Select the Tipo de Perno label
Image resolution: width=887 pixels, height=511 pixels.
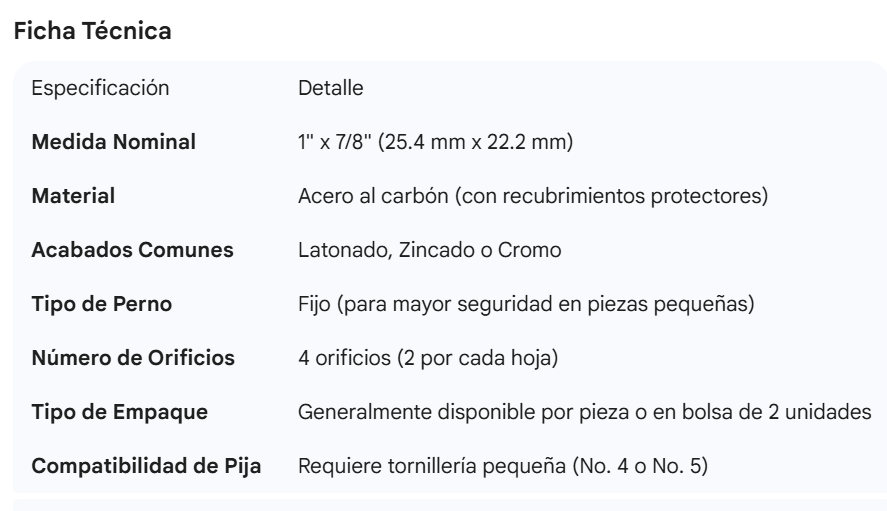pyautogui.click(x=97, y=304)
